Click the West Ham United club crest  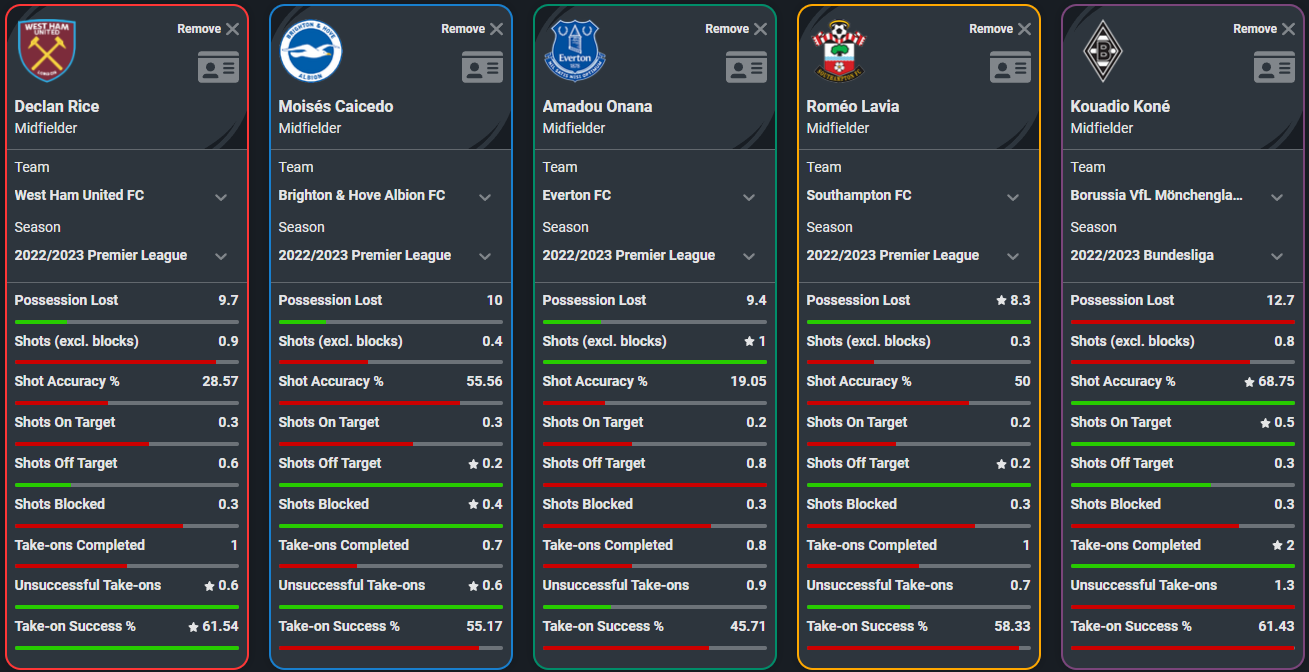point(46,50)
